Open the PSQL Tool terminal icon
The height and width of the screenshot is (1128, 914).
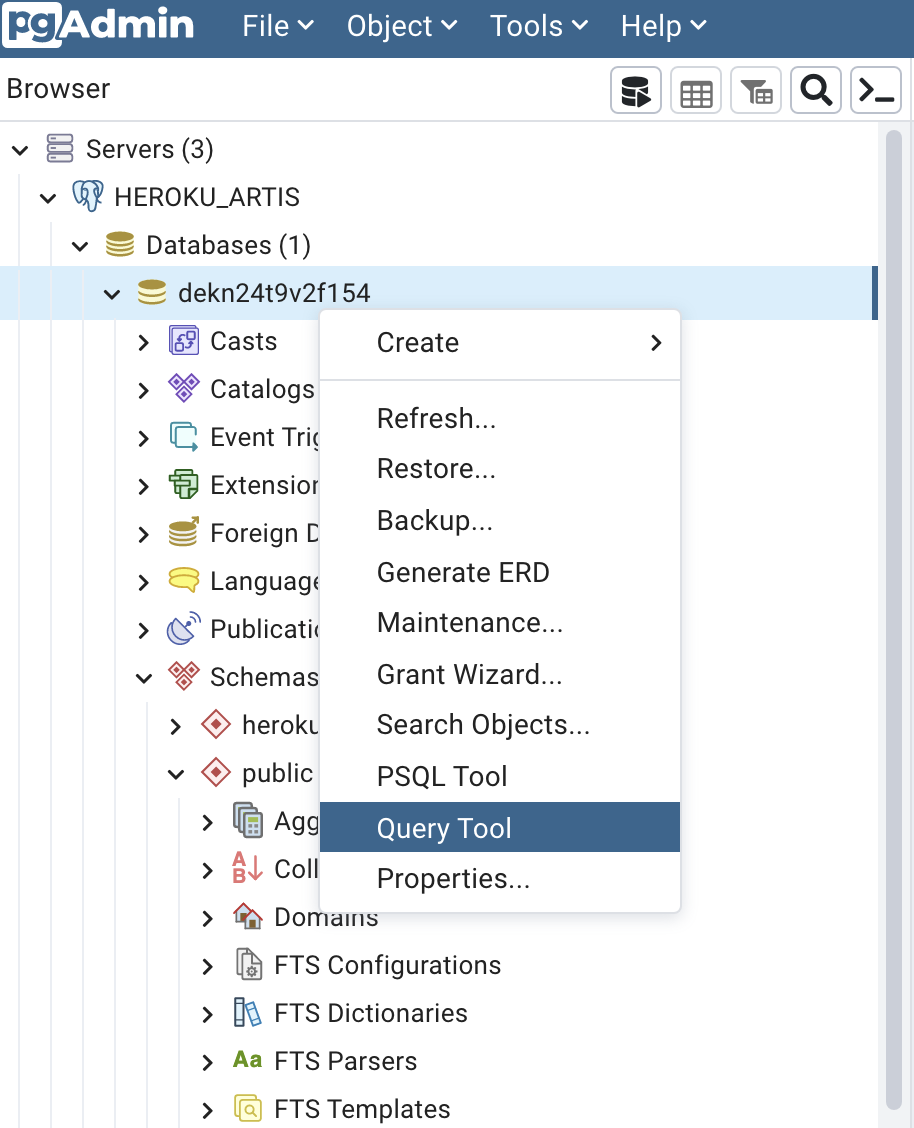click(x=876, y=91)
